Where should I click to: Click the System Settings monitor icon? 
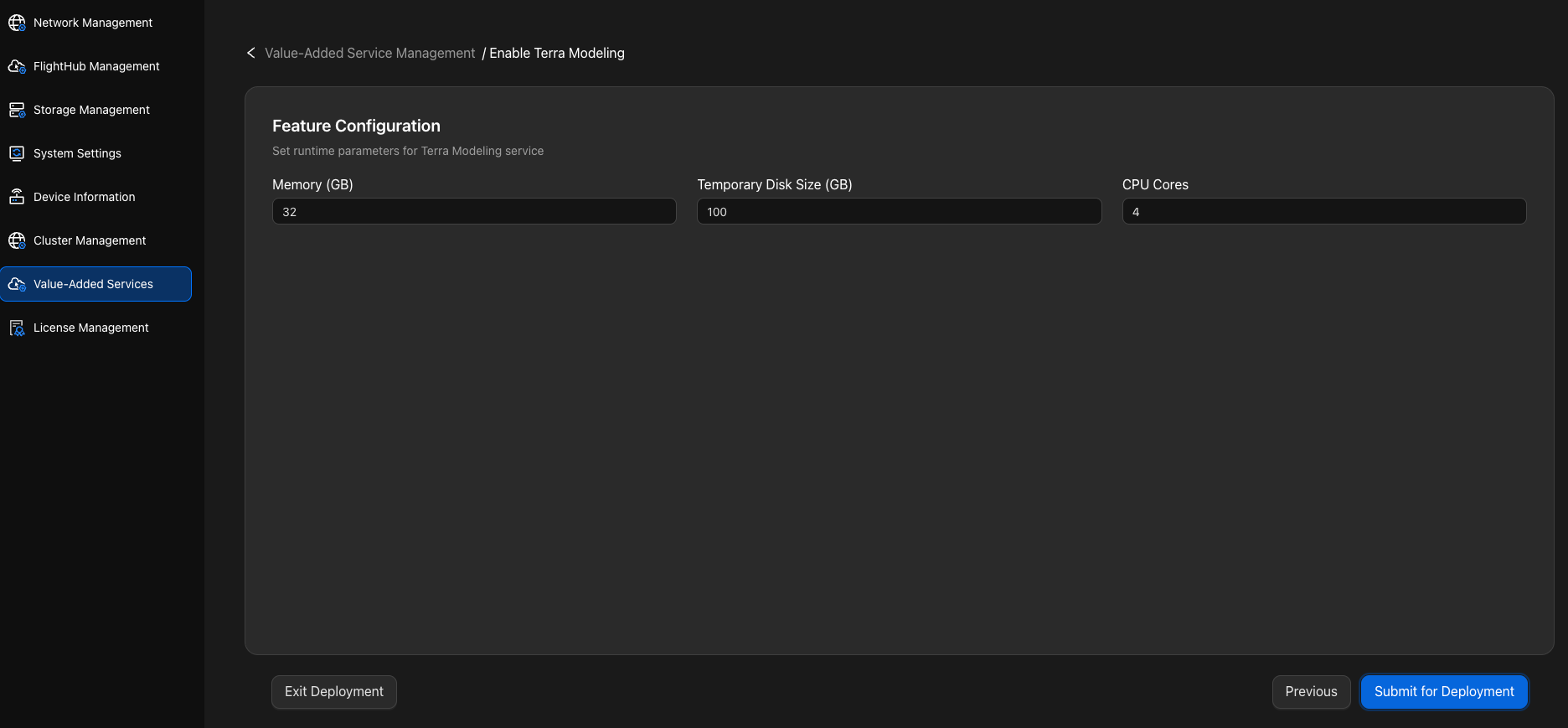[17, 153]
